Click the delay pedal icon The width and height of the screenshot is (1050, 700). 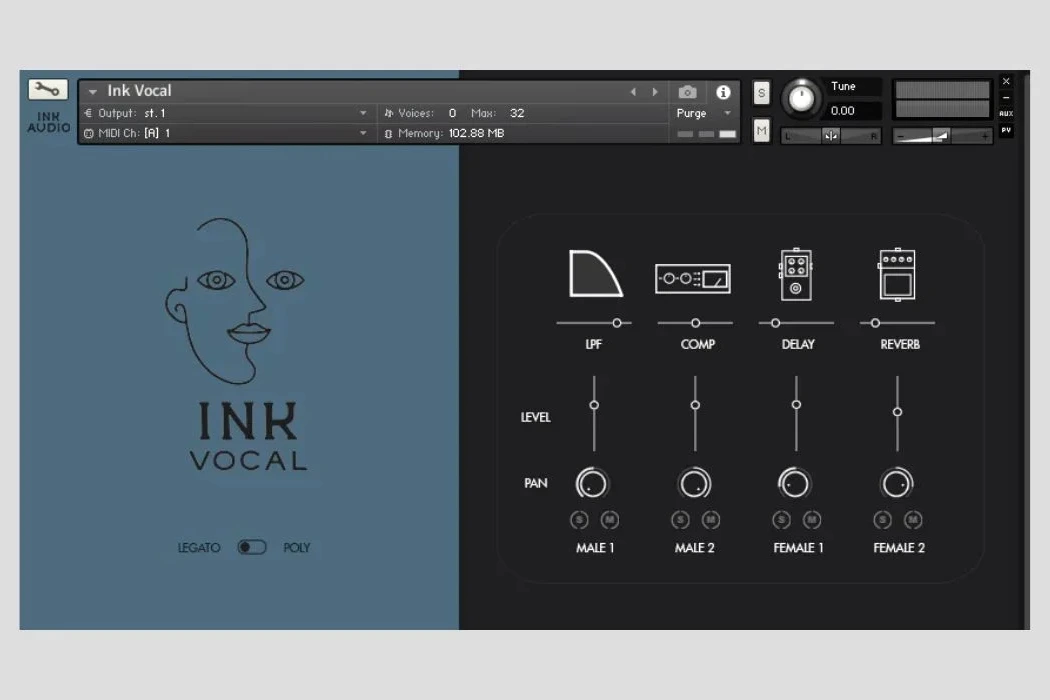pyautogui.click(x=796, y=274)
